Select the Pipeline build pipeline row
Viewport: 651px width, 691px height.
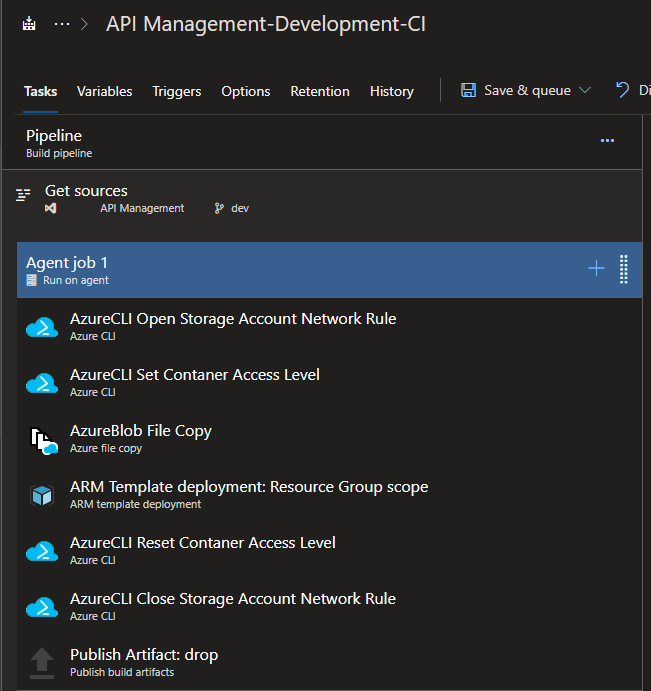tap(322, 142)
